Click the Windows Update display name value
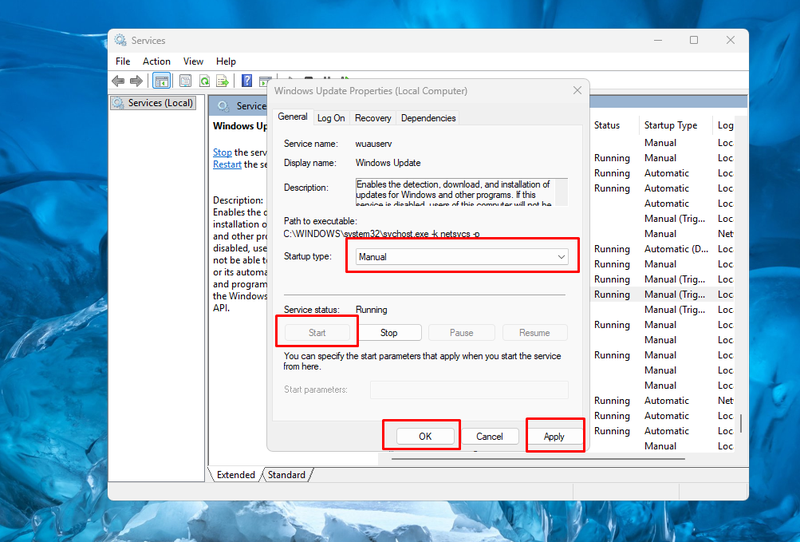This screenshot has height=542, width=800. pyautogui.click(x=388, y=163)
